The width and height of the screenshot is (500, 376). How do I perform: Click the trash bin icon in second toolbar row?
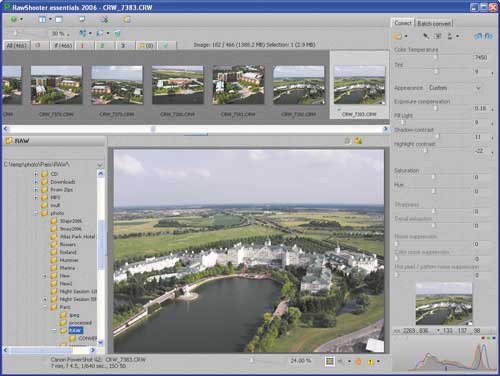click(117, 33)
